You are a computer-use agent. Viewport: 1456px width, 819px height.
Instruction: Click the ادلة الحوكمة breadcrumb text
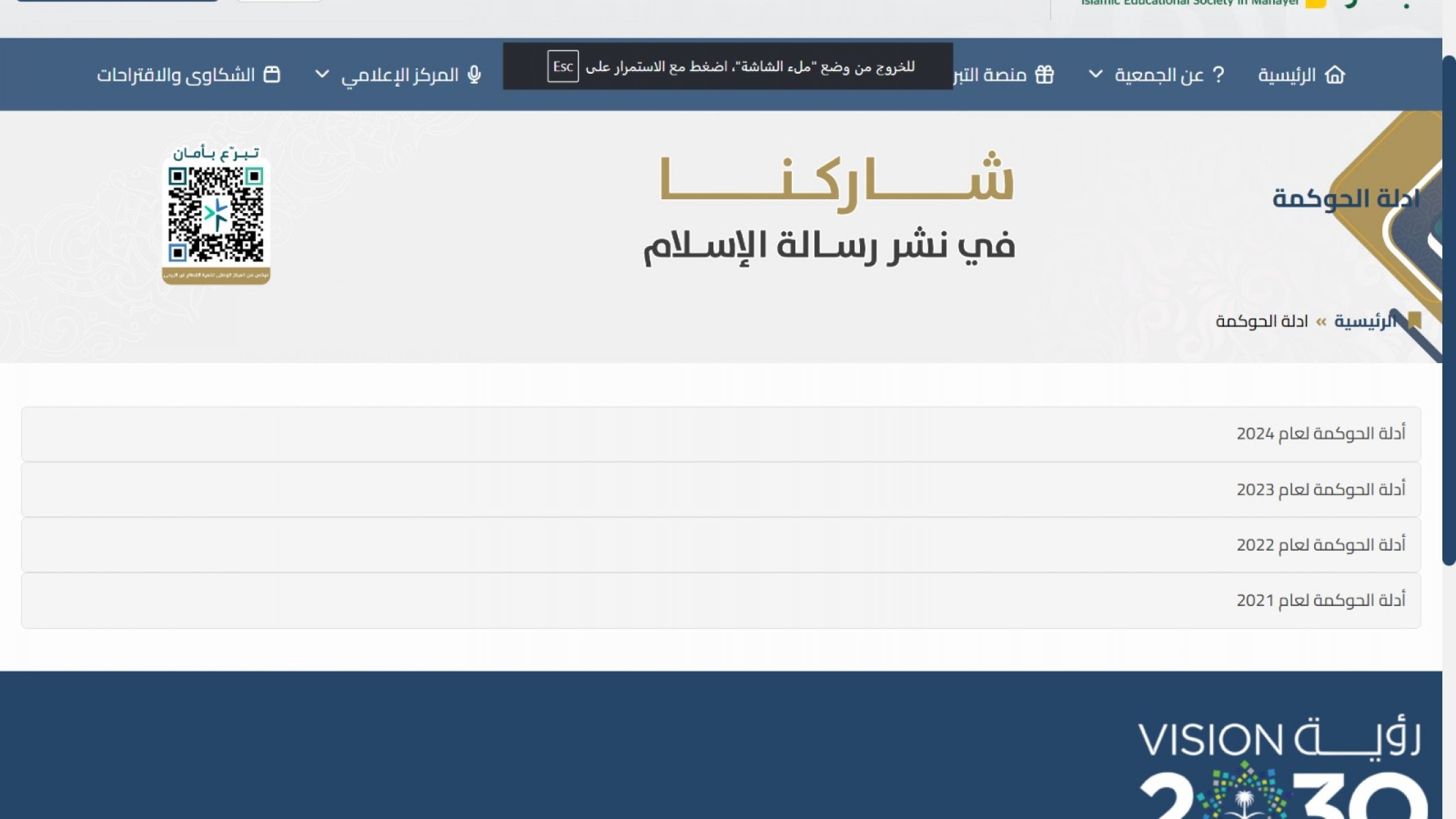[x=1261, y=321]
